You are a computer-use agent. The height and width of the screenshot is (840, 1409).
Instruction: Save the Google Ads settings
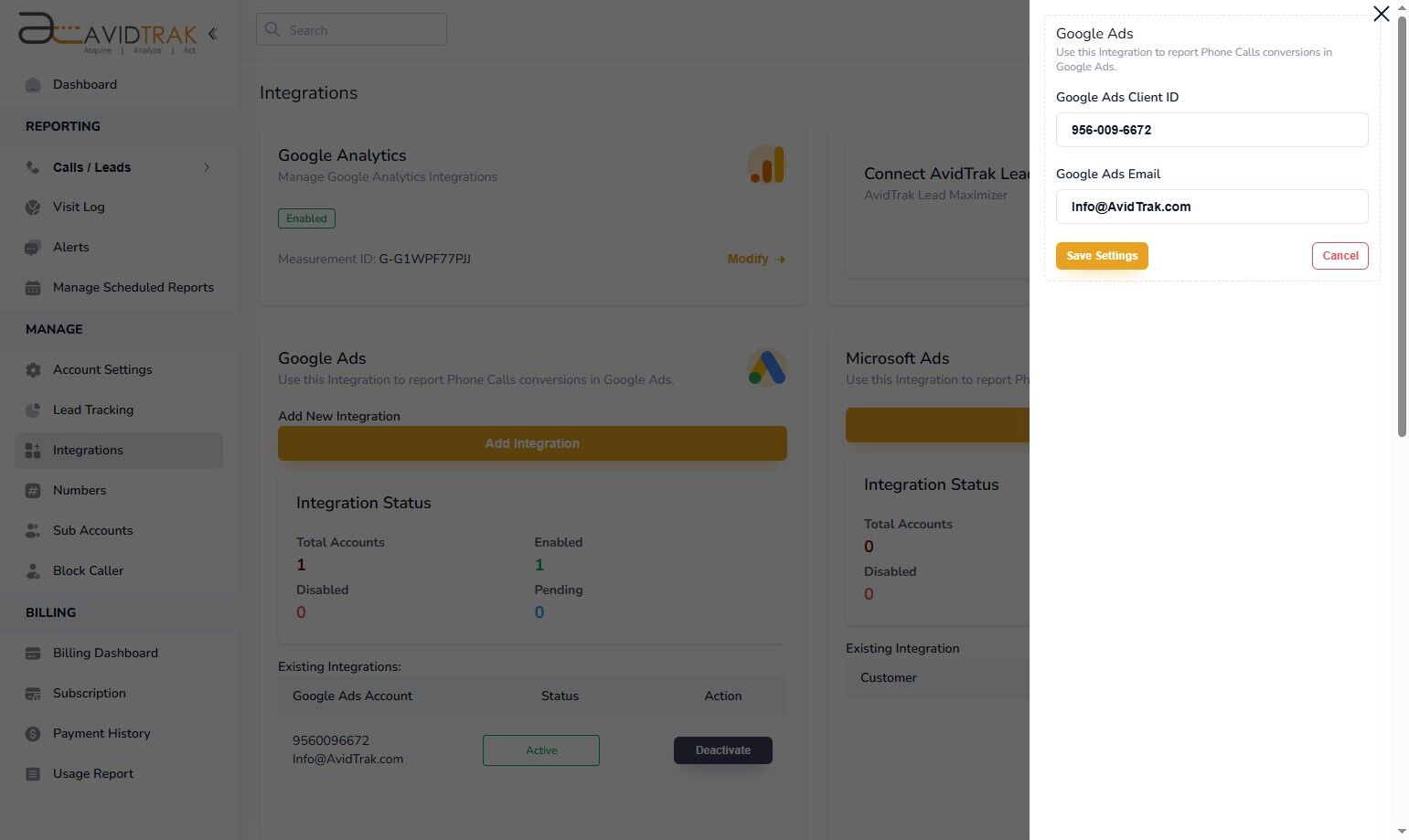pyautogui.click(x=1101, y=256)
